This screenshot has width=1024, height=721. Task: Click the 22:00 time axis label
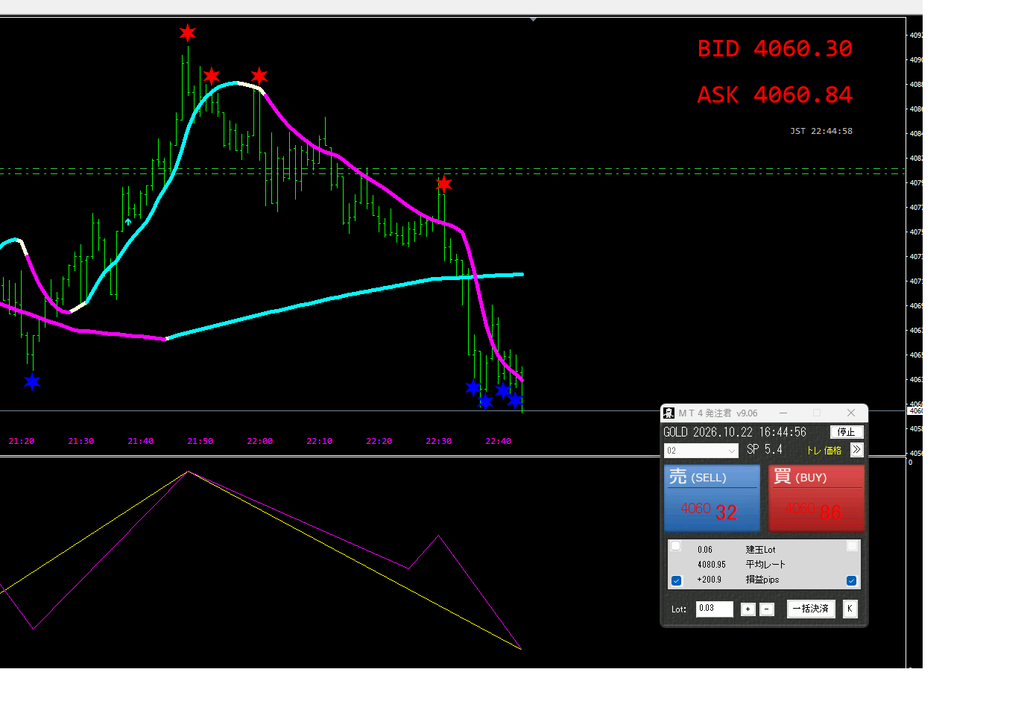(260, 441)
